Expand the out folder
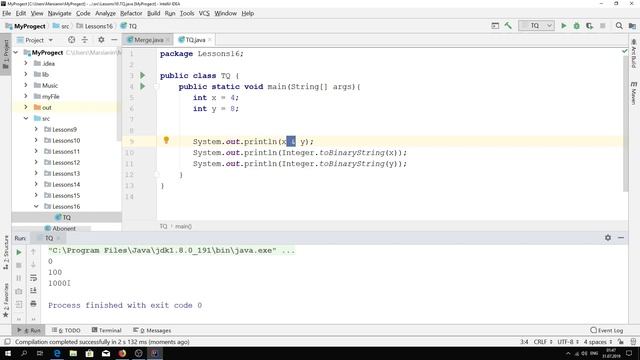The width and height of the screenshot is (640, 360). pyautogui.click(x=26, y=107)
